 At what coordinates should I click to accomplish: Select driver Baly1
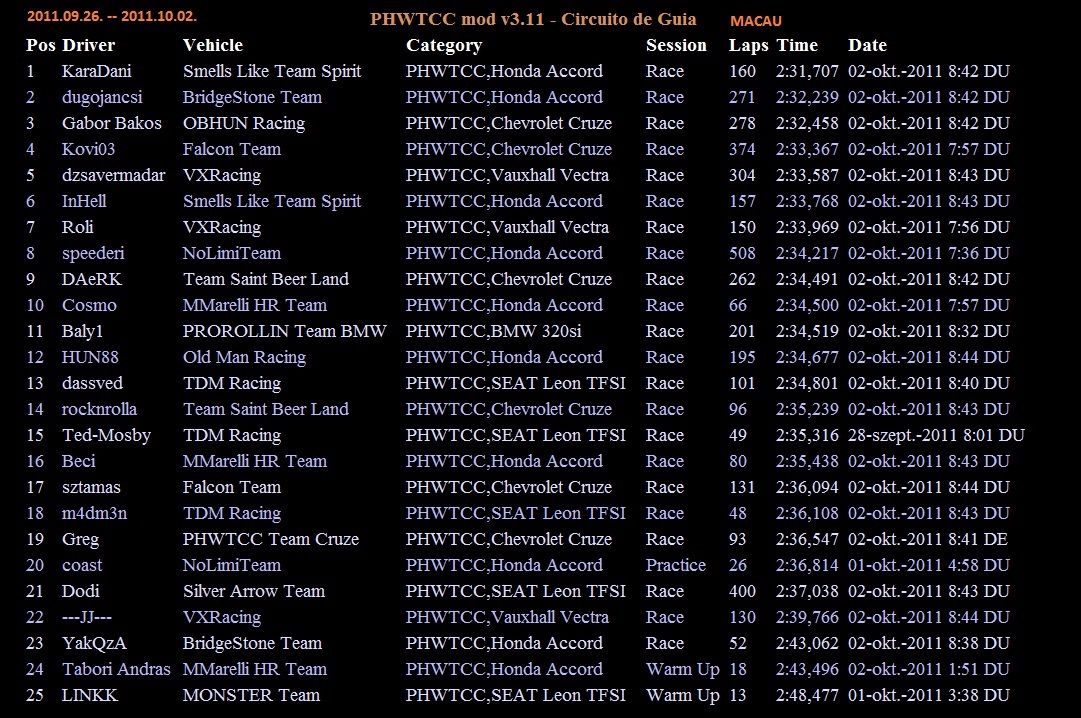pos(82,332)
